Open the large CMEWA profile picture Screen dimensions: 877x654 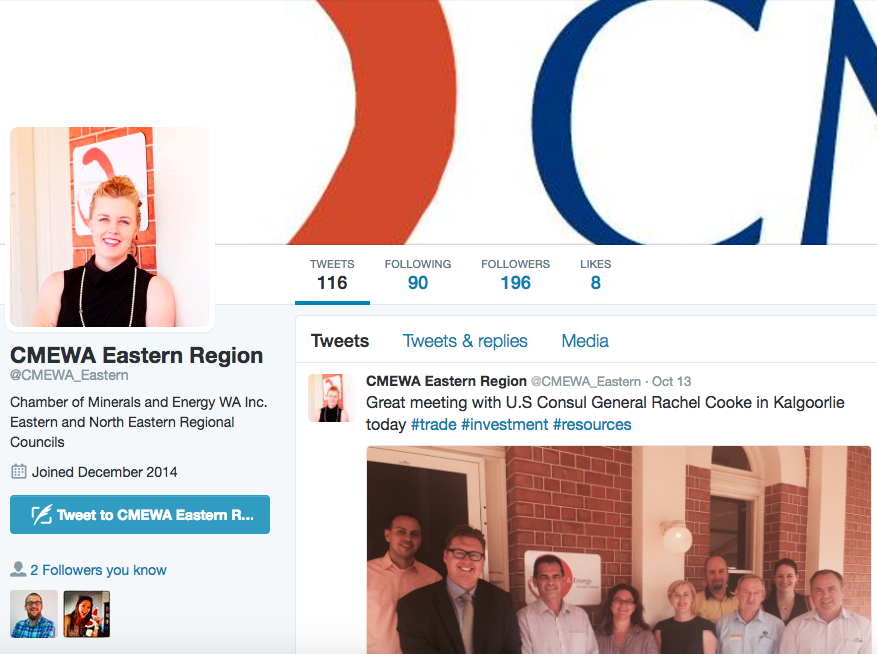point(110,227)
